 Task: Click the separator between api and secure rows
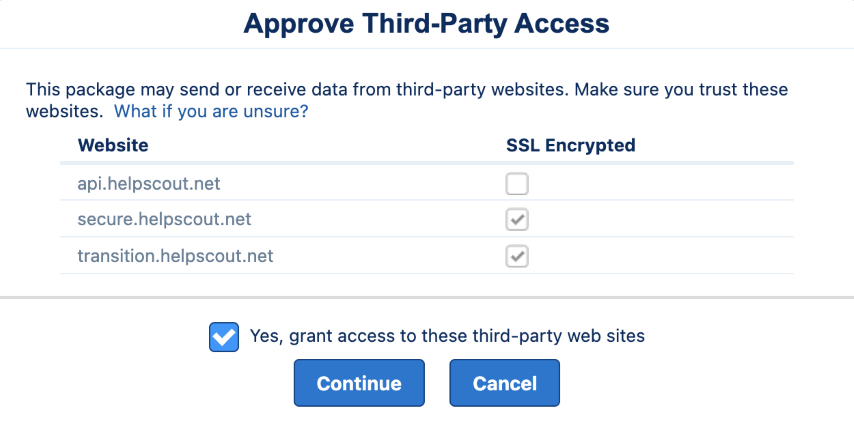point(427,201)
